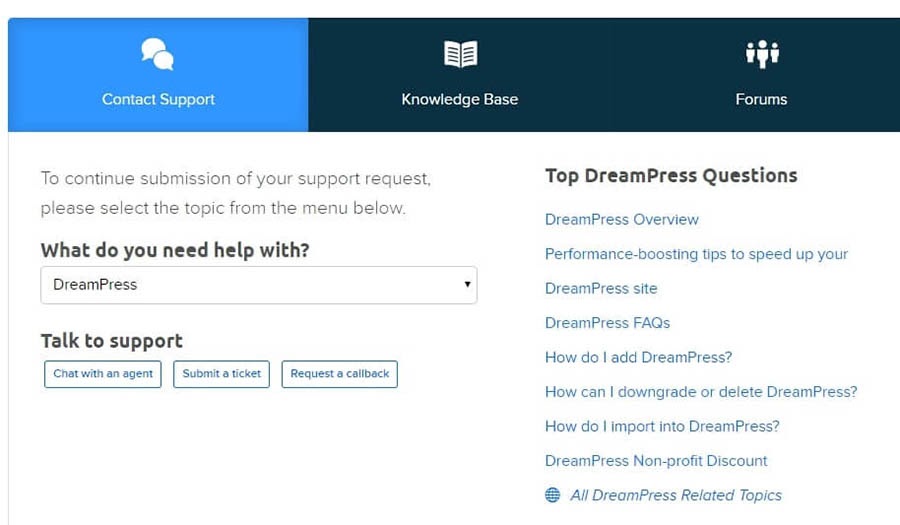Click the people group Forums icon
900x525 pixels.
pos(762,54)
